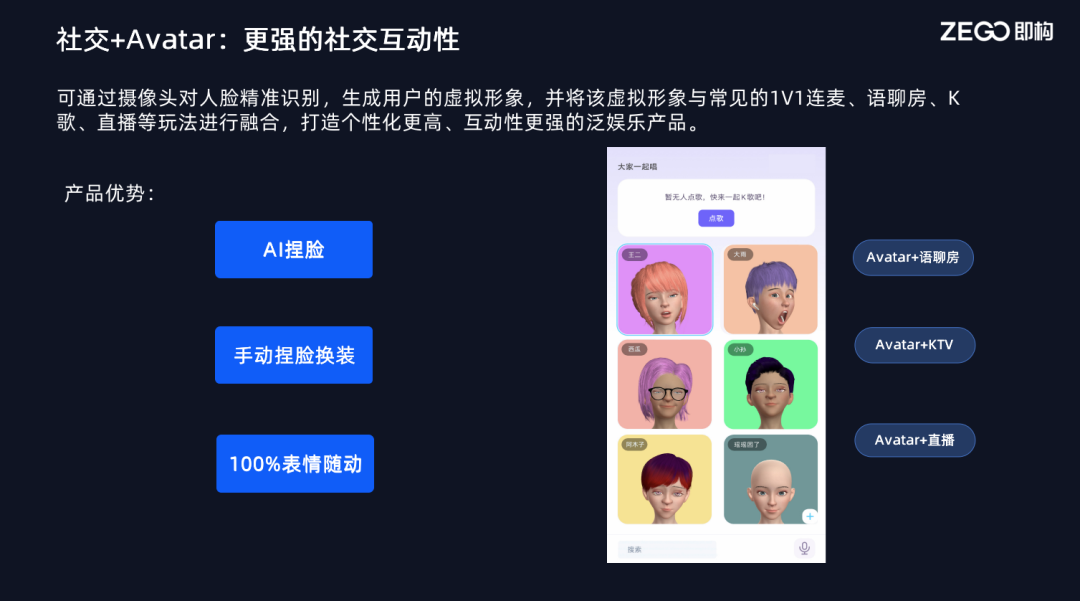The width and height of the screenshot is (1080, 601).
Task: Click the 社交+Avatar slide title
Action: [x=258, y=39]
